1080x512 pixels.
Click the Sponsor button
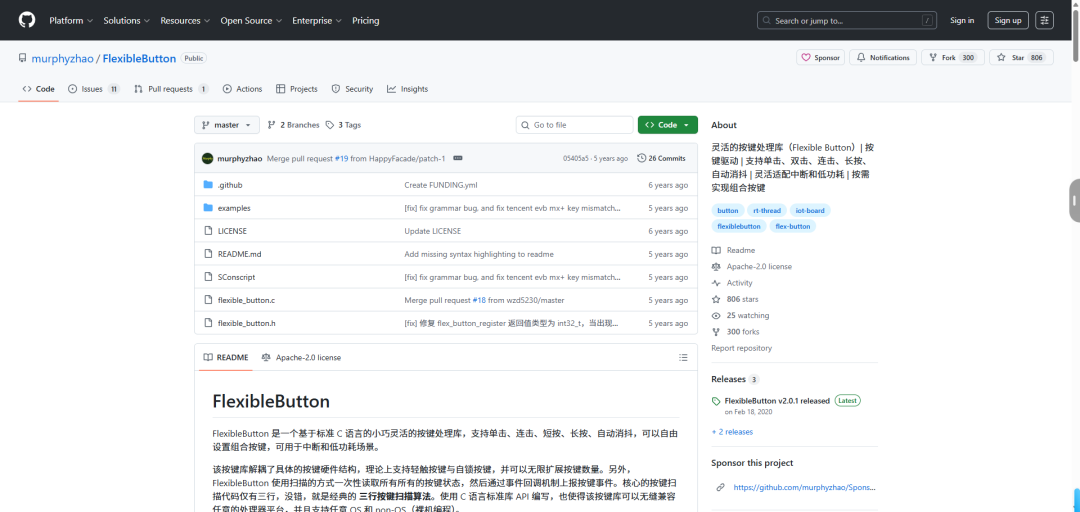[821, 58]
